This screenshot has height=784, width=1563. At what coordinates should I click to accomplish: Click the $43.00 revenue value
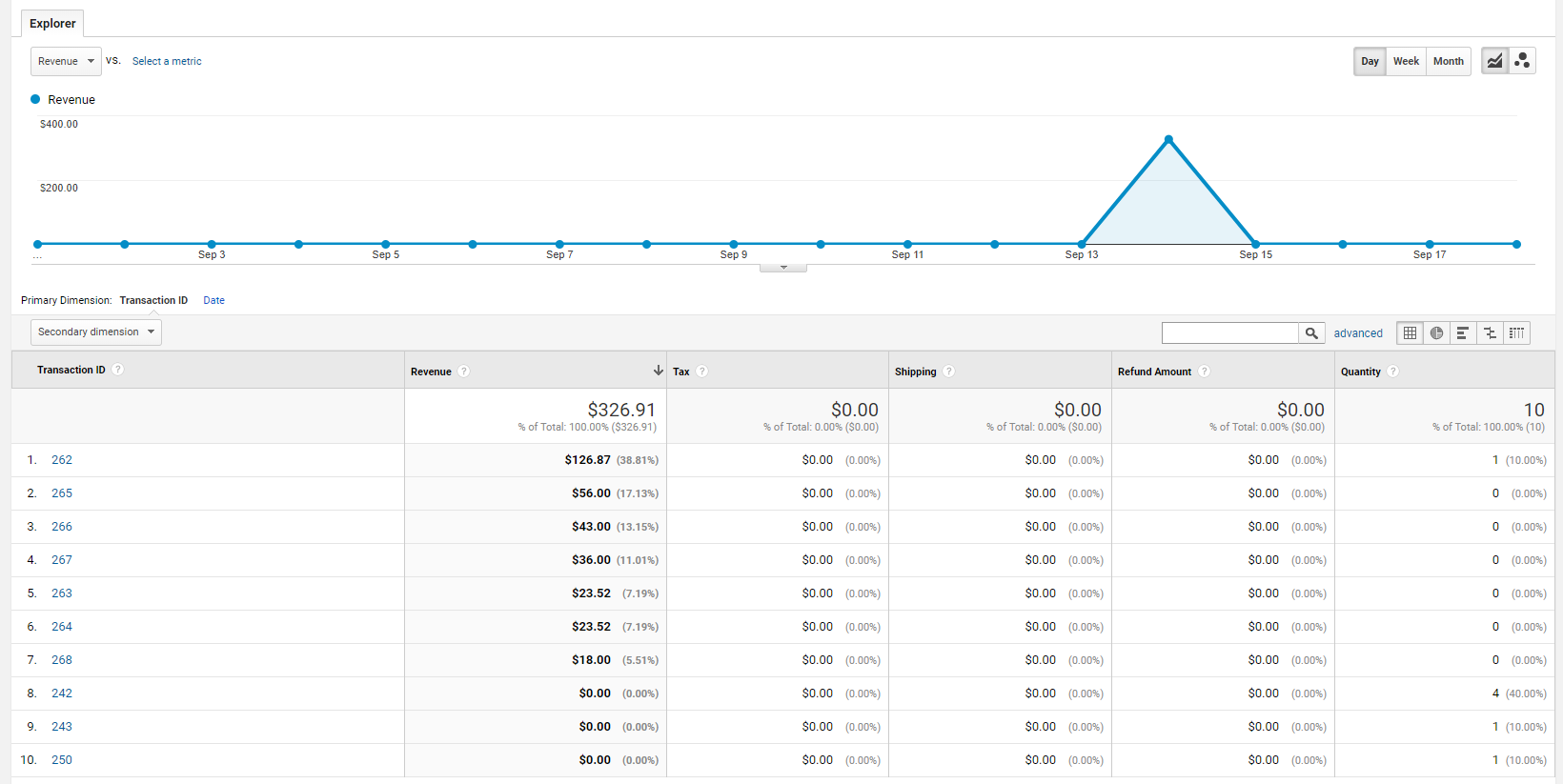coord(591,527)
